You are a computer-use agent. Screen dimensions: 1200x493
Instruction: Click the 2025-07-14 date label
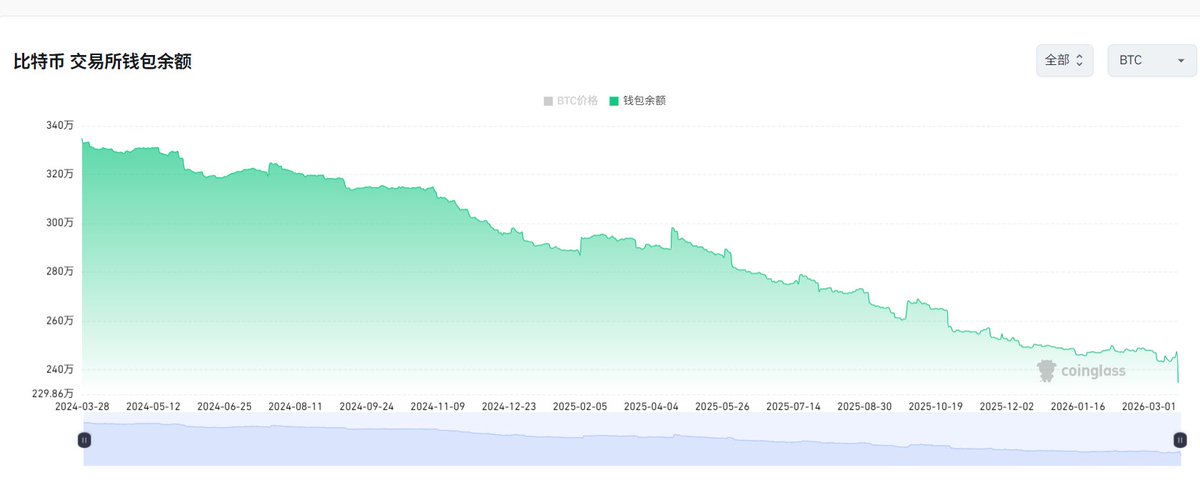tap(793, 407)
